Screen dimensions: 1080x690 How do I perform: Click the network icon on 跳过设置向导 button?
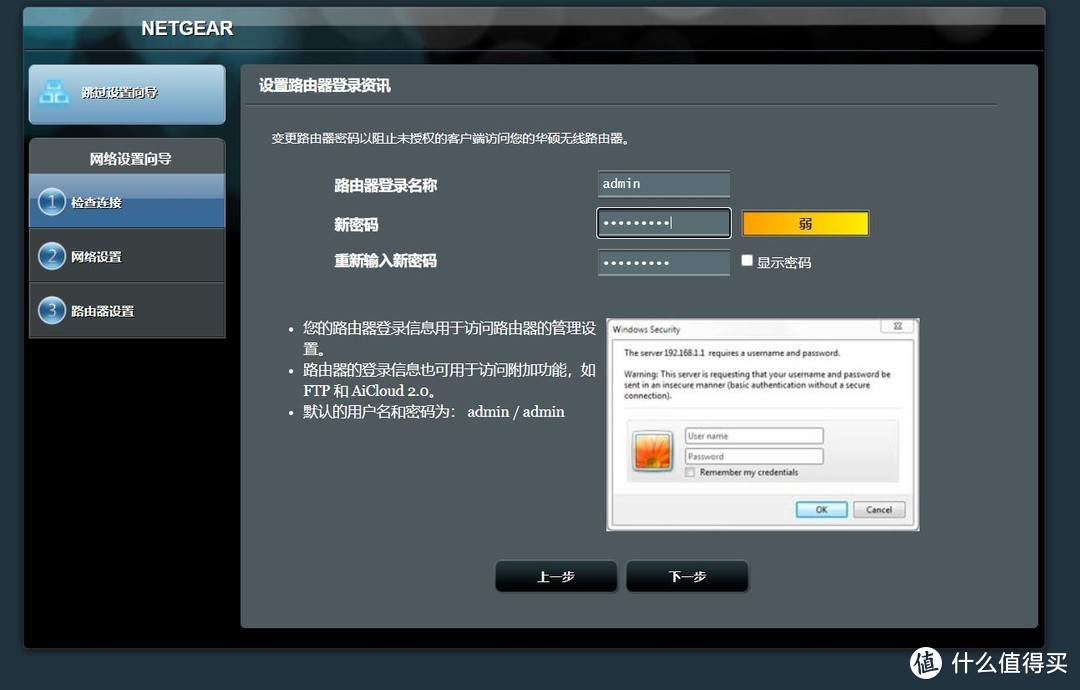click(55, 93)
